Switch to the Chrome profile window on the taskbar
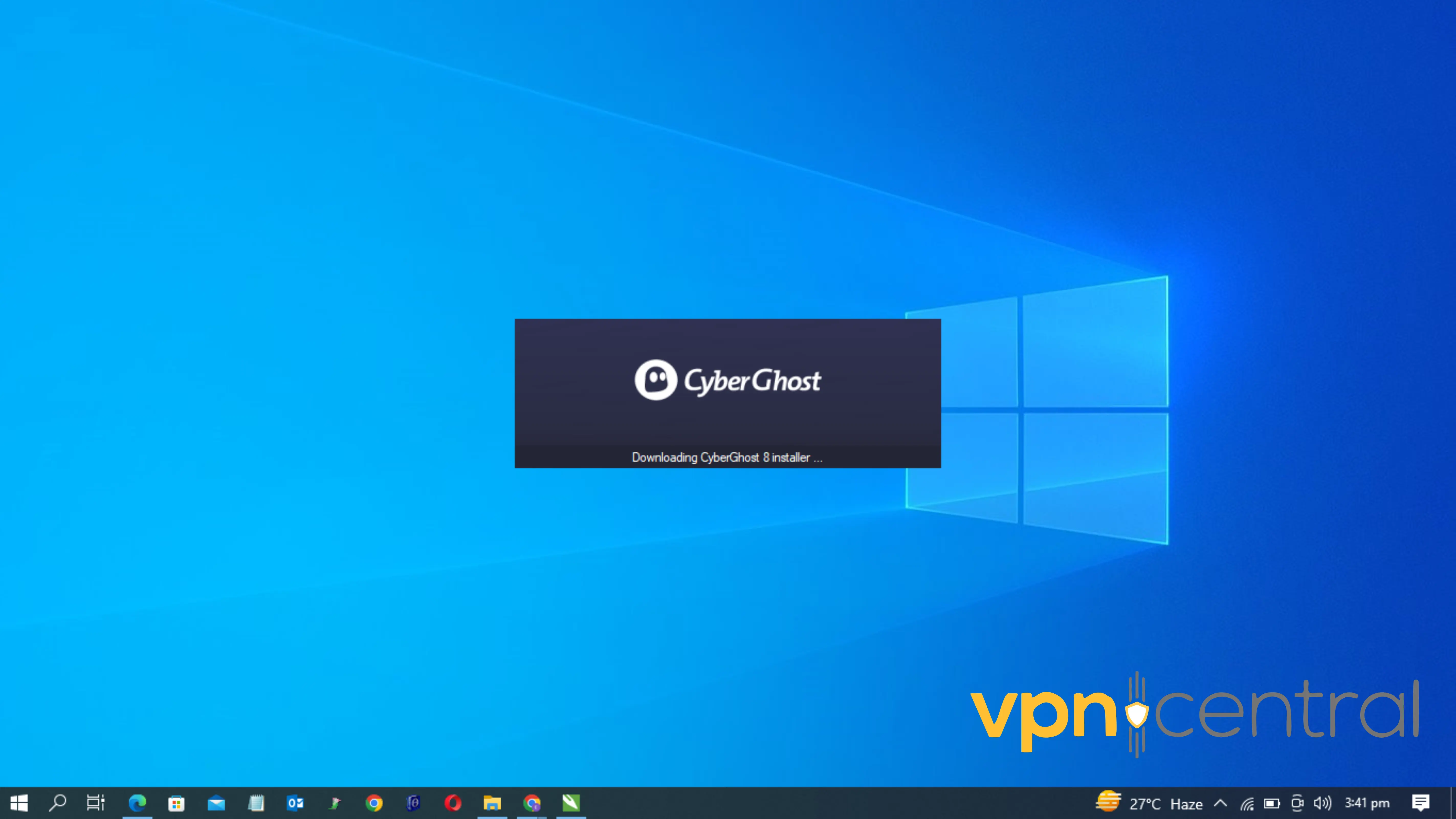Screen dimensions: 1456x819 point(531,803)
